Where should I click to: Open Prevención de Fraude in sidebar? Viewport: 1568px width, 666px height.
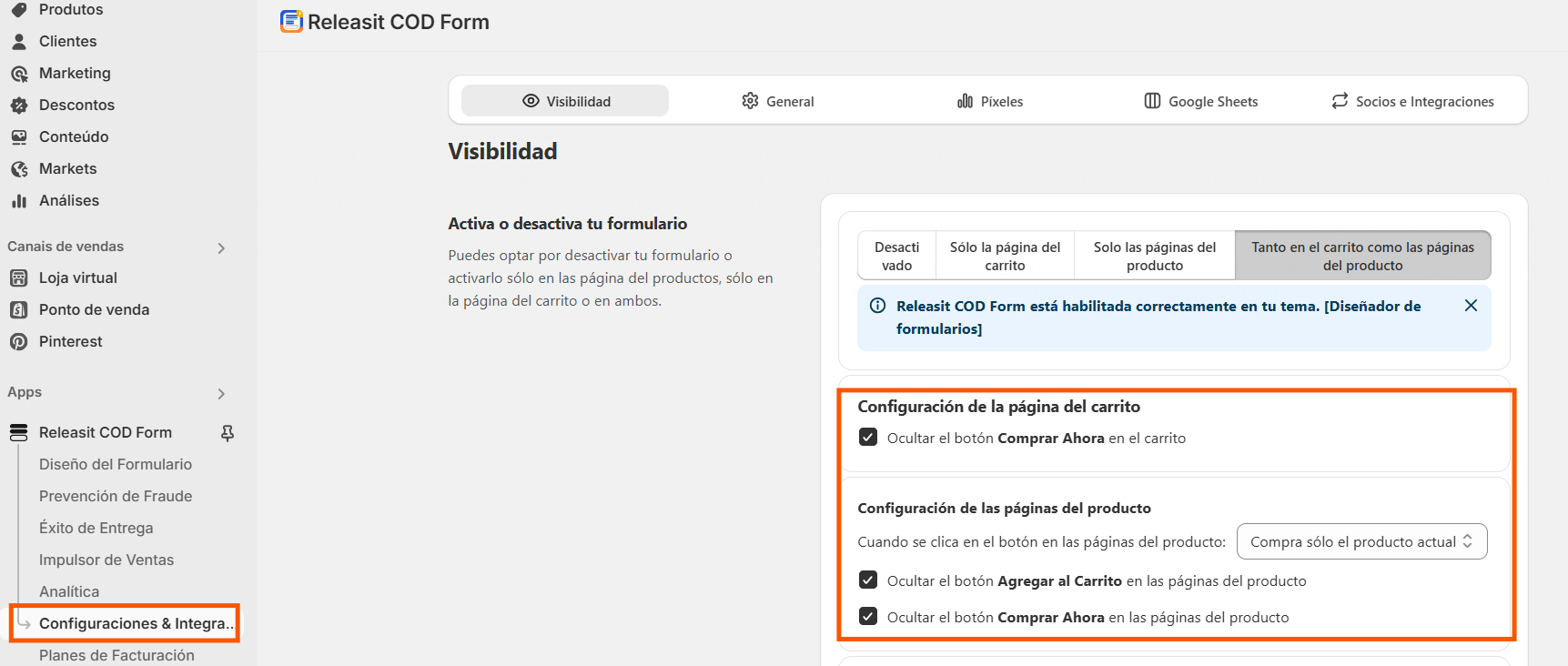tap(116, 496)
